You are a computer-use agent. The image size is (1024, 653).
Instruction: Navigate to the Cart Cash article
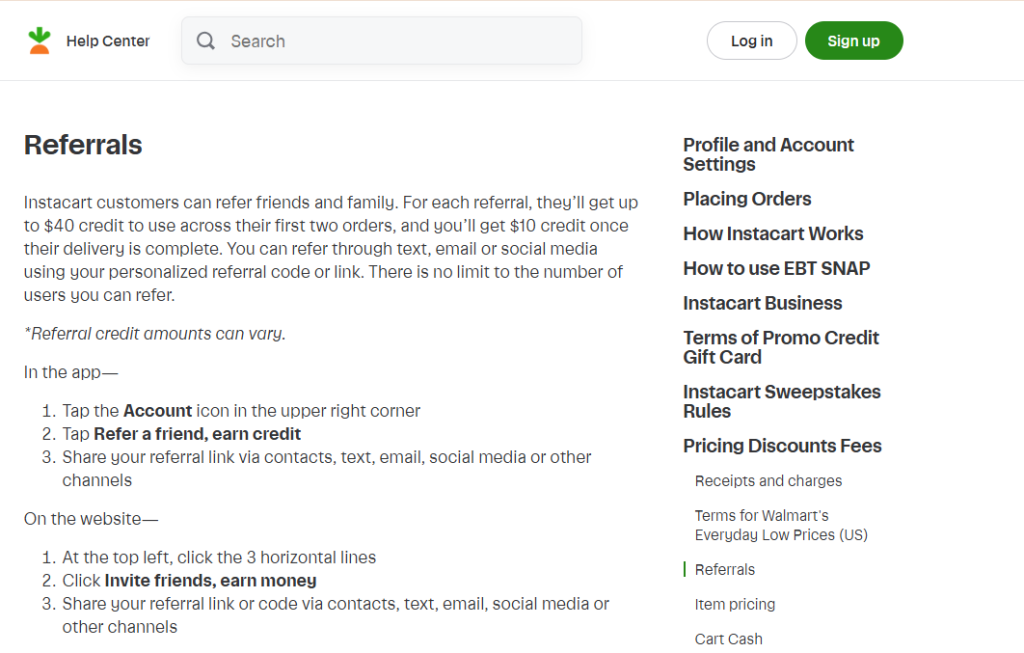click(728, 638)
